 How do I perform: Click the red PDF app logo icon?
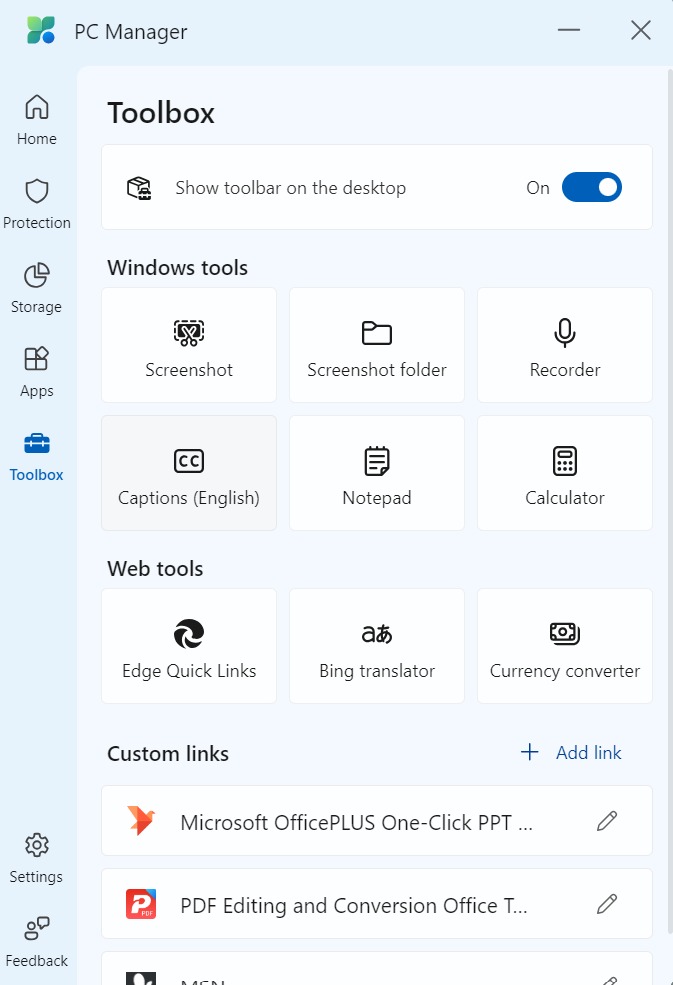141,904
